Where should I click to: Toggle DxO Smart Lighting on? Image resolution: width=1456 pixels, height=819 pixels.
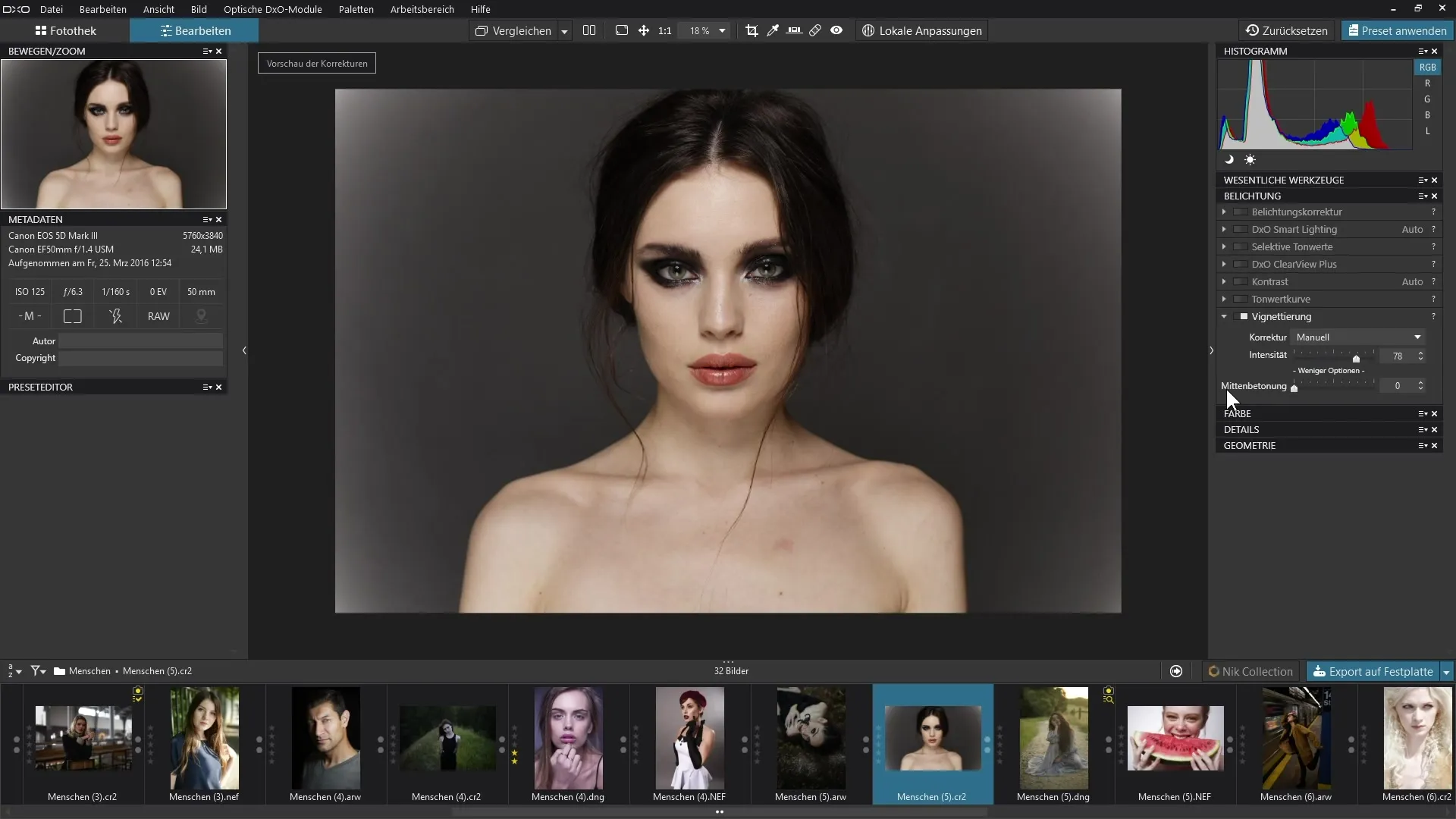[x=1241, y=230]
